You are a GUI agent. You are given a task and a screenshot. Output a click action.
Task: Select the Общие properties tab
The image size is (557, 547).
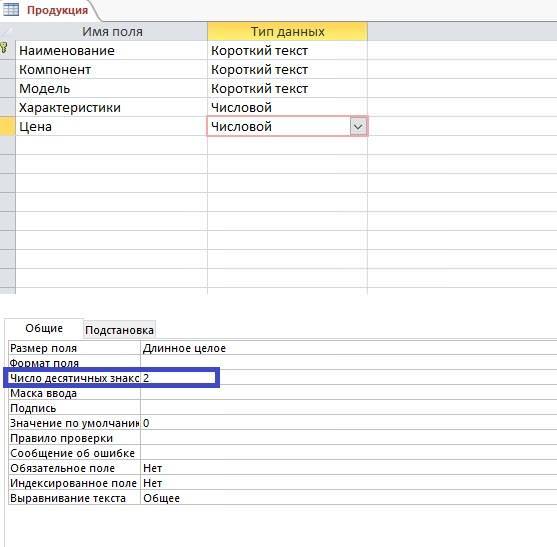pyautogui.click(x=44, y=328)
